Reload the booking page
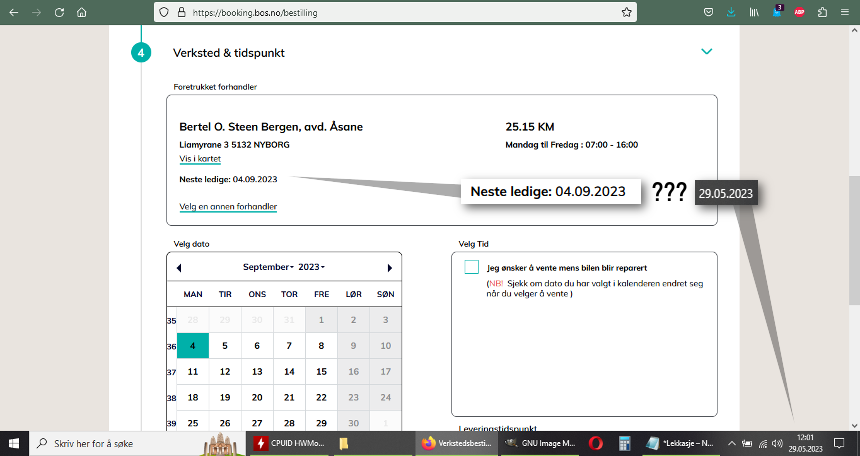860x456 pixels. pyautogui.click(x=59, y=12)
